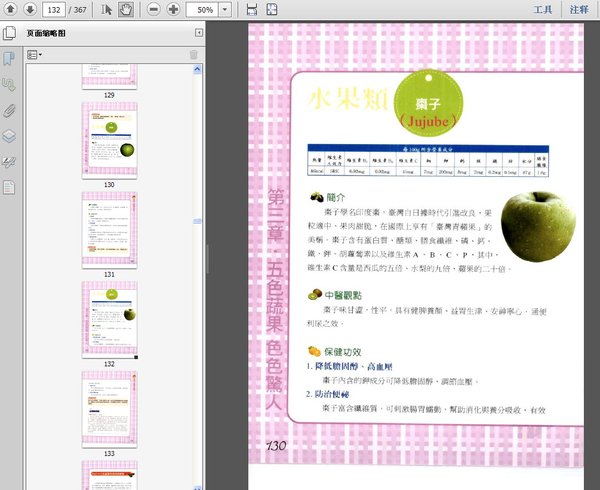600x490 pixels.
Task: Delete selected page using the trash icon
Action: pyautogui.click(x=193, y=54)
